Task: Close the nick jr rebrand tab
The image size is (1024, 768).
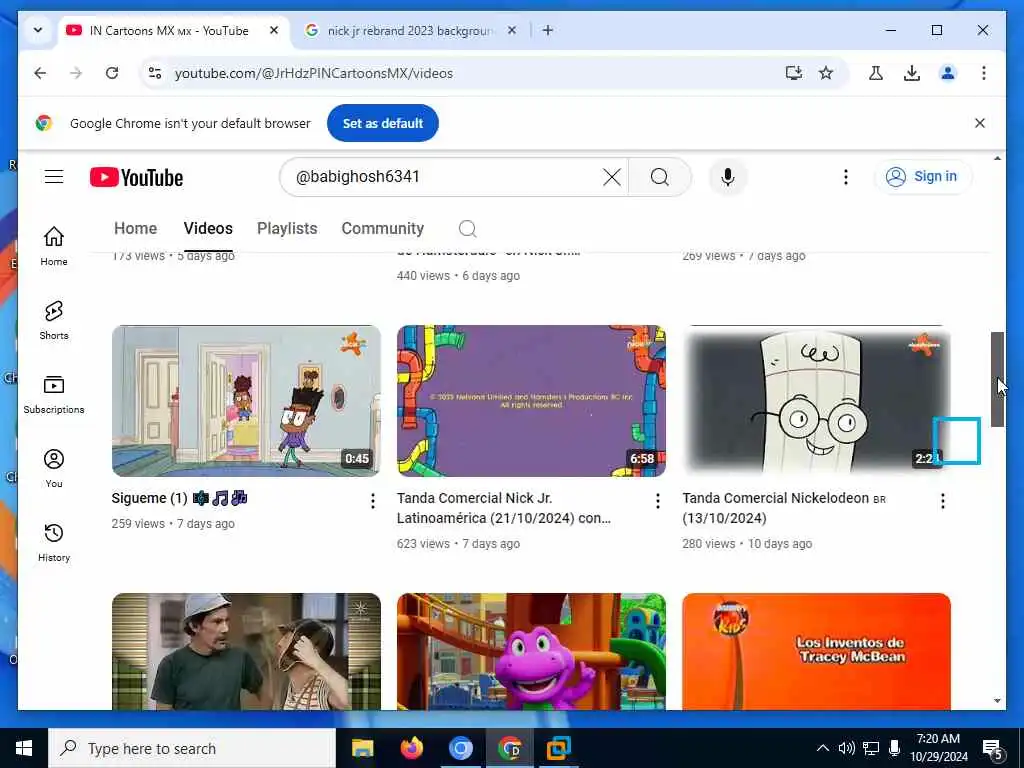Action: click(512, 30)
